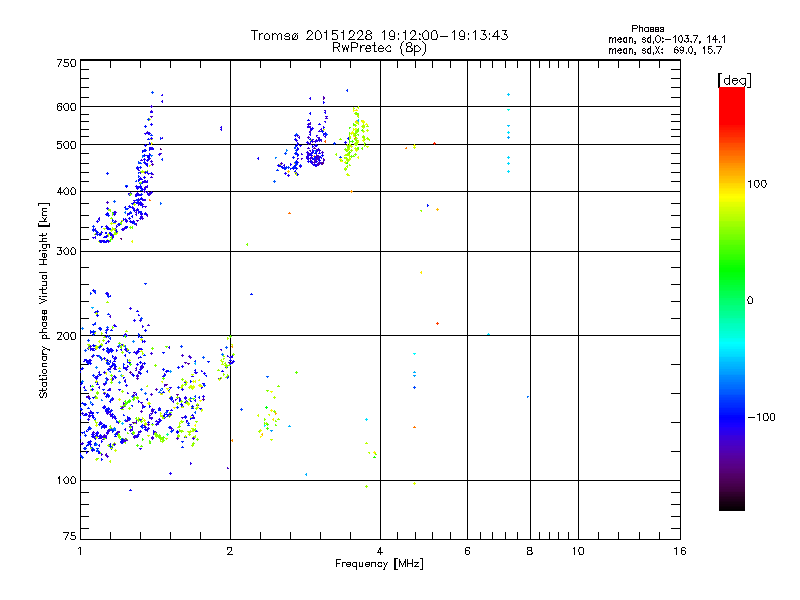The height and width of the screenshot is (600, 800).
Task: Click the "Stationary phase Virtual Height [km]" y-axis label
Action: tap(44, 301)
